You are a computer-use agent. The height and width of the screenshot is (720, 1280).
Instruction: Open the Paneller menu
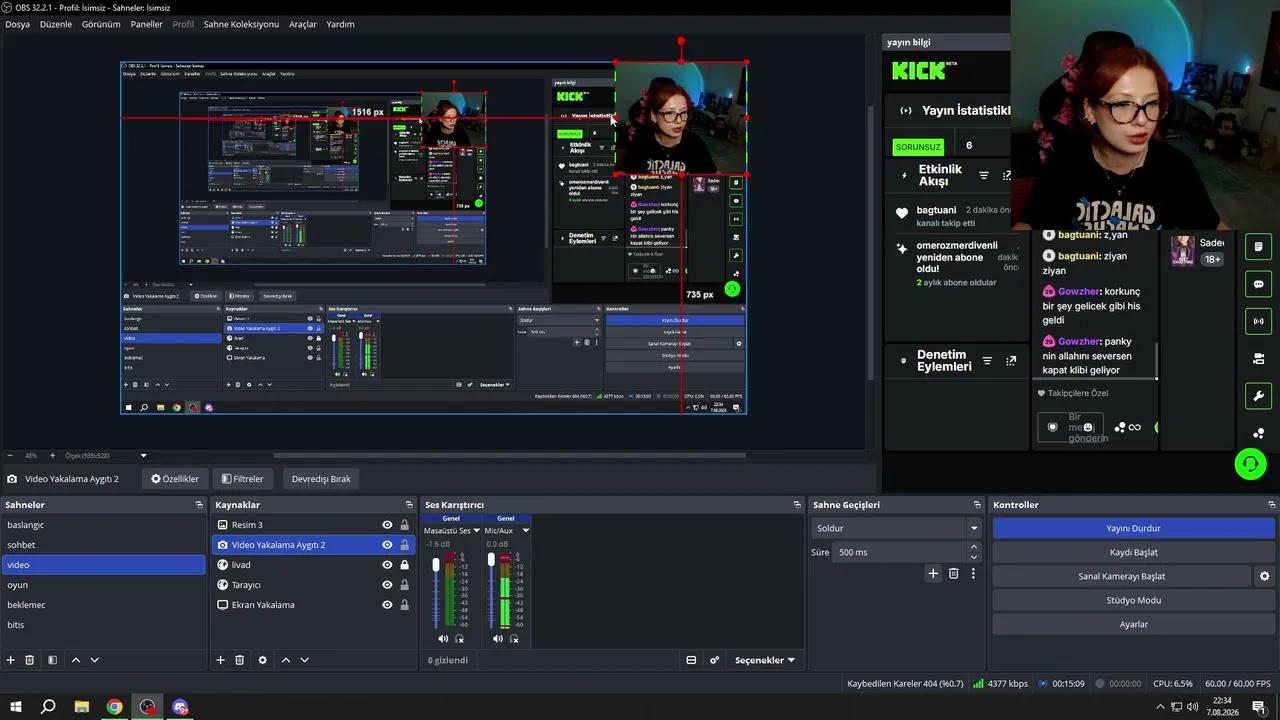coord(147,24)
